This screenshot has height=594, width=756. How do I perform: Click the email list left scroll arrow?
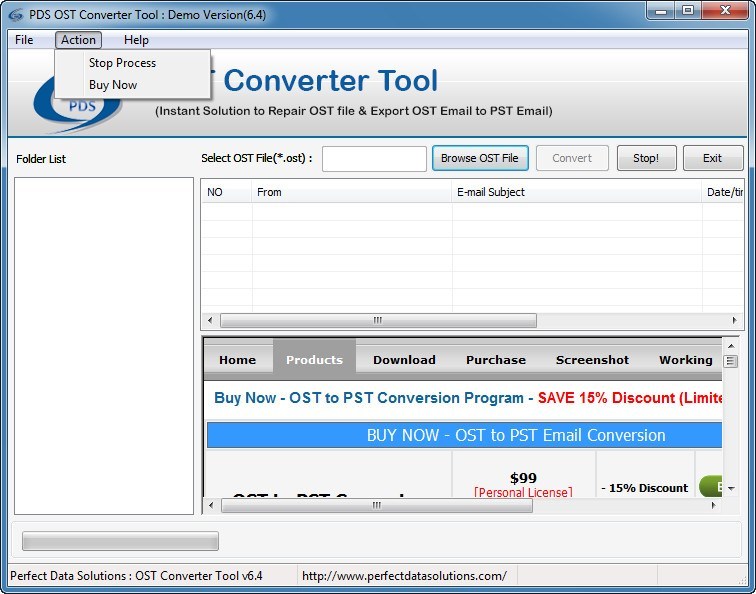(x=210, y=320)
